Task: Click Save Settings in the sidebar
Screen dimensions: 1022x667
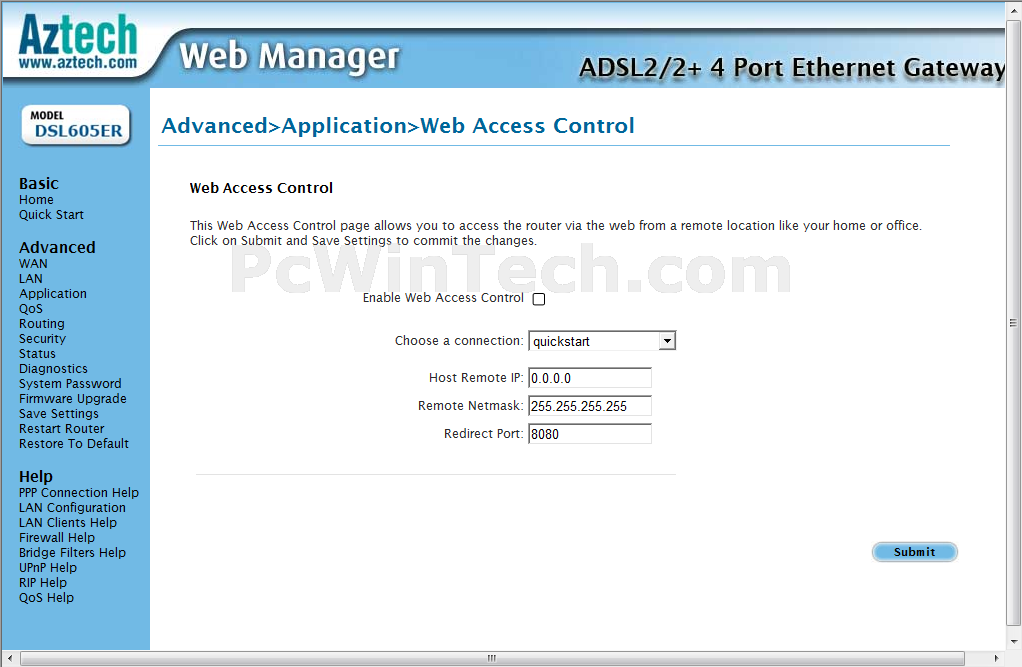Action: pos(59,413)
